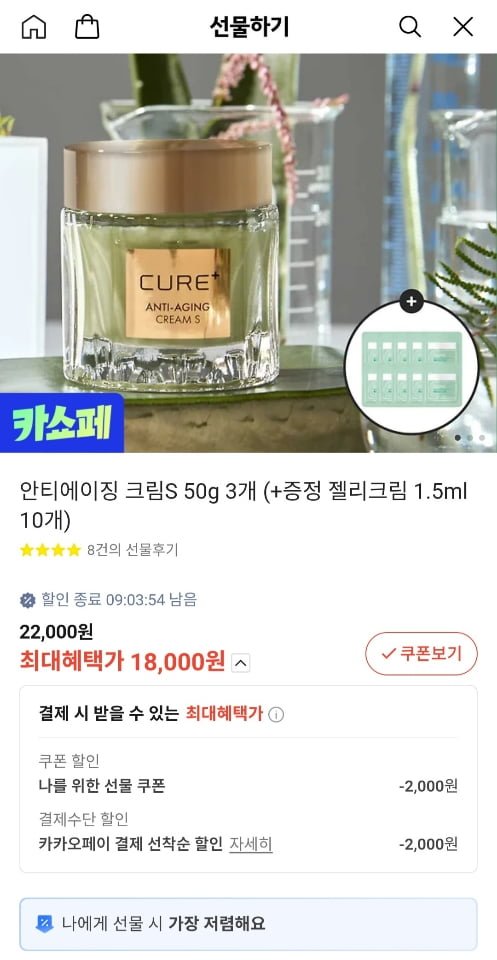Open search with magnifier icon
The width and height of the screenshot is (497, 960).
click(x=409, y=27)
